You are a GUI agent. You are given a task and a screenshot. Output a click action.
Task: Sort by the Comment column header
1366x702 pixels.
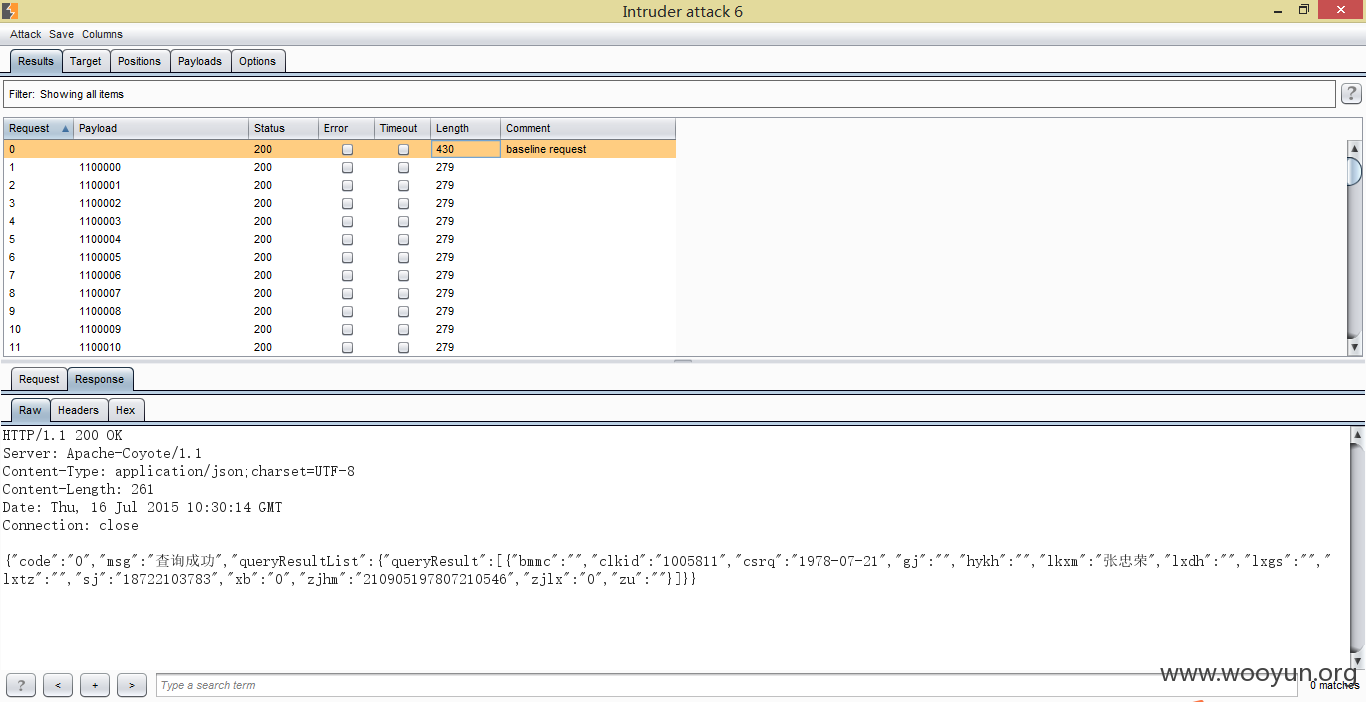(588, 128)
